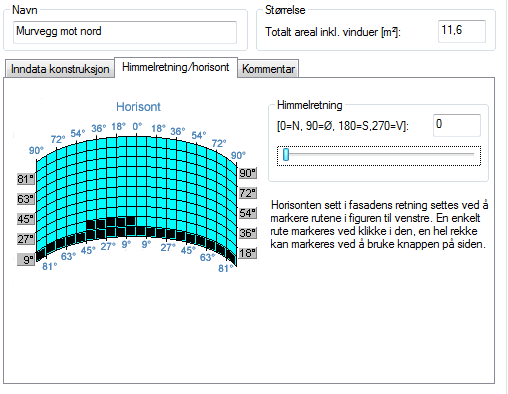This screenshot has height=394, width=508.
Task: Click the Himmelretning slider thumb
Action: [x=286, y=154]
